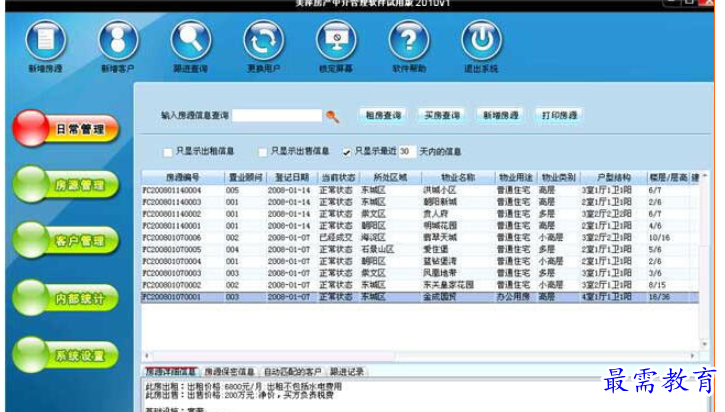This screenshot has height=412, width=725.
Task: Sort by the 登记日期 column header
Action: [x=292, y=178]
